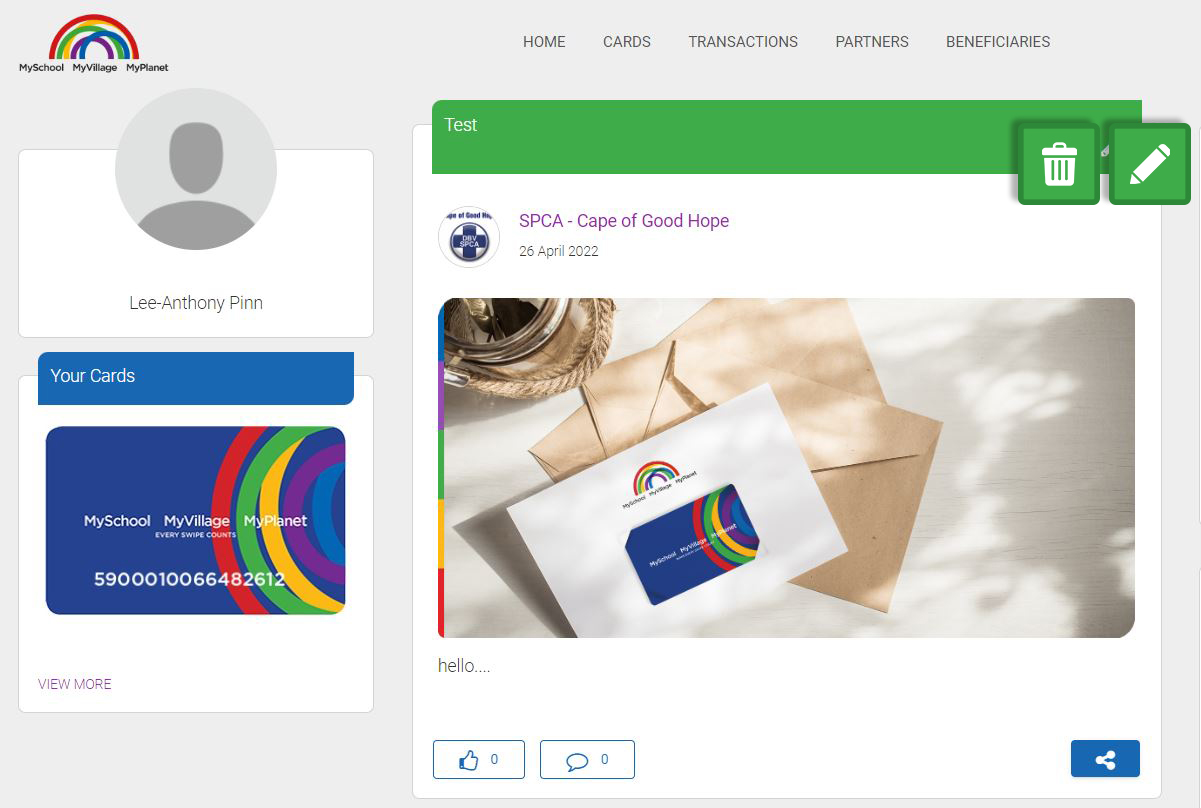Click the Your Cards header
1201x808 pixels.
tap(196, 378)
